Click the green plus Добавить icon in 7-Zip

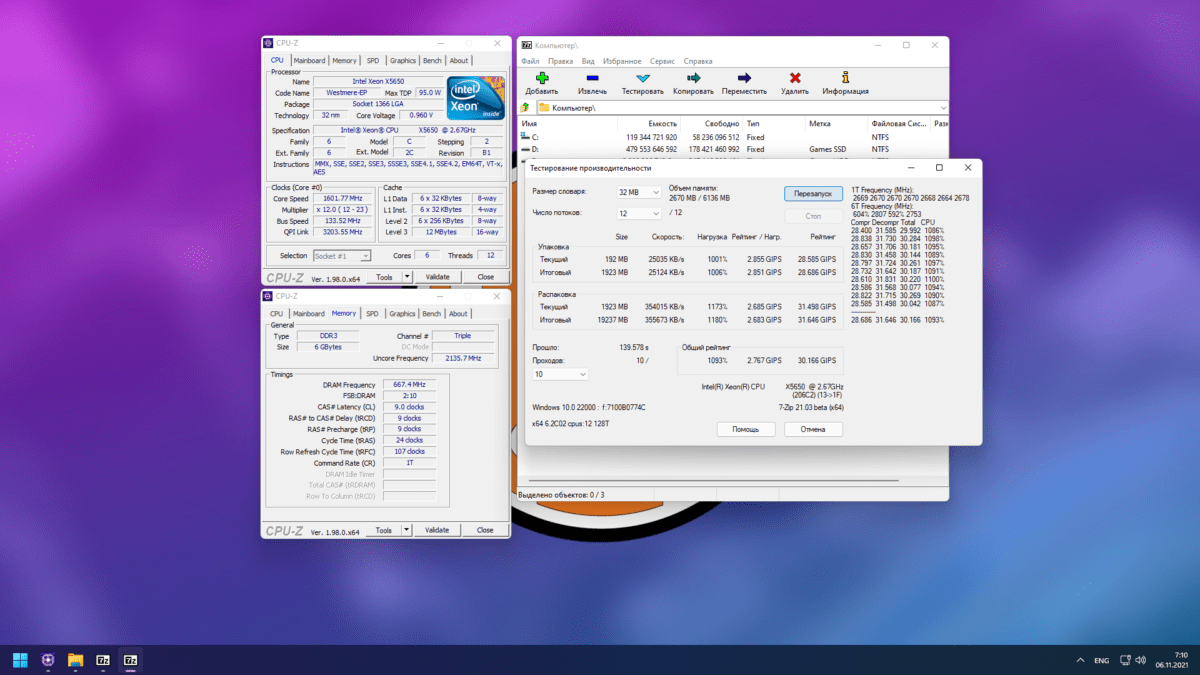coord(541,78)
